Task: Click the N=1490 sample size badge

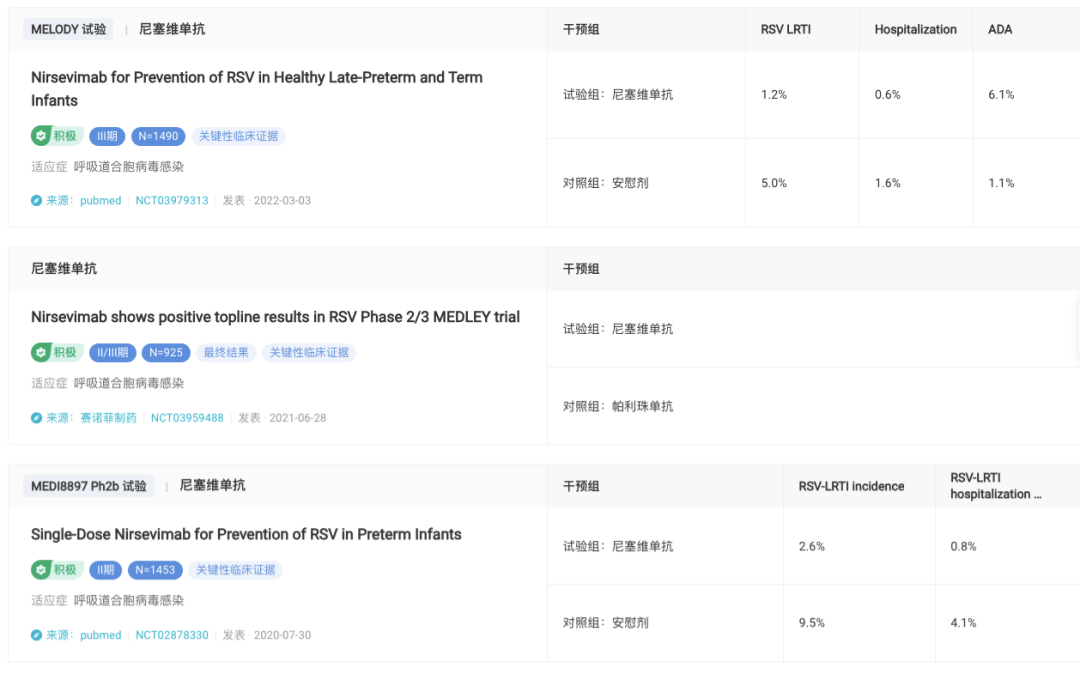Action: pos(158,136)
